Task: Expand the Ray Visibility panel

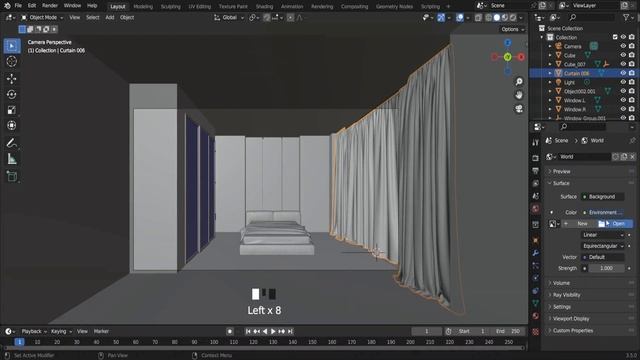Action: (566, 295)
